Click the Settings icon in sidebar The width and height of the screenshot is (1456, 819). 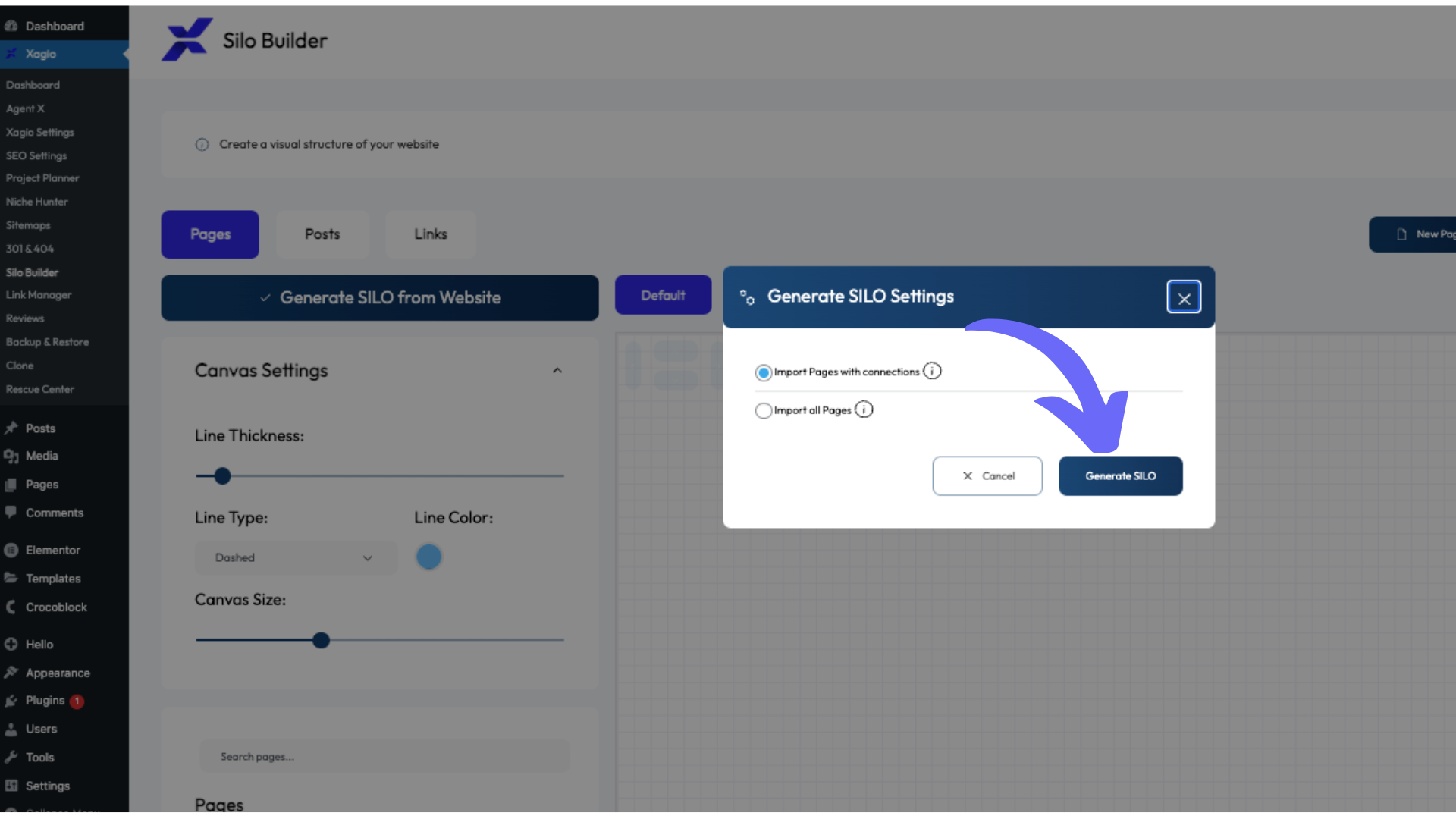click(11, 786)
